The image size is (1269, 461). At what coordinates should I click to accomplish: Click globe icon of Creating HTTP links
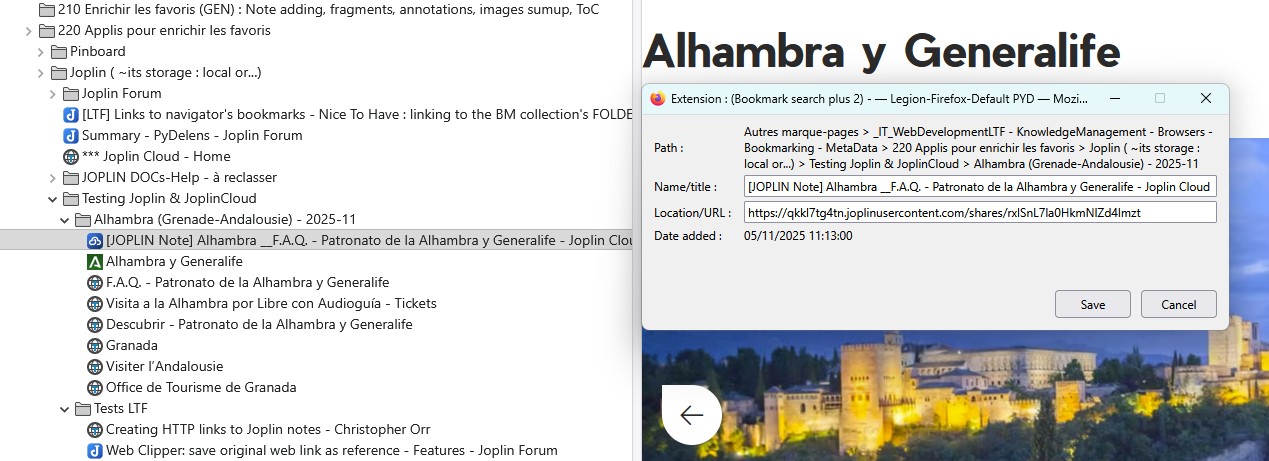[x=95, y=429]
